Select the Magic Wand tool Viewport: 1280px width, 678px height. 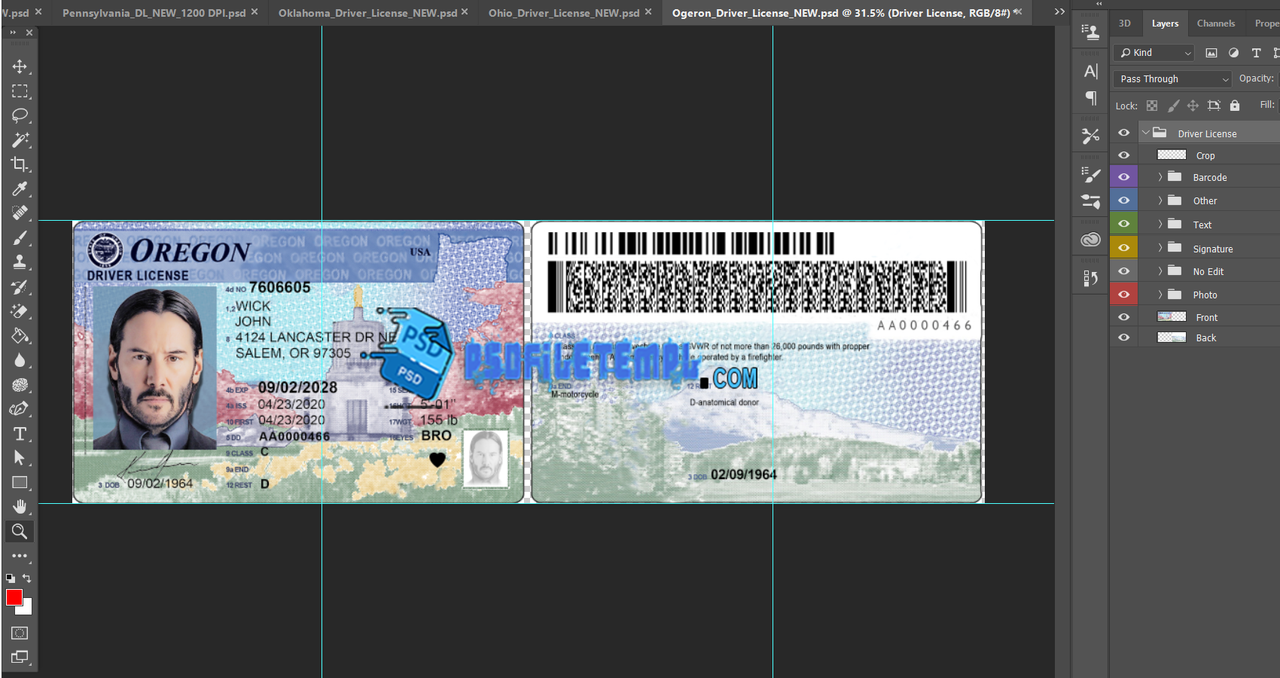pyautogui.click(x=19, y=140)
